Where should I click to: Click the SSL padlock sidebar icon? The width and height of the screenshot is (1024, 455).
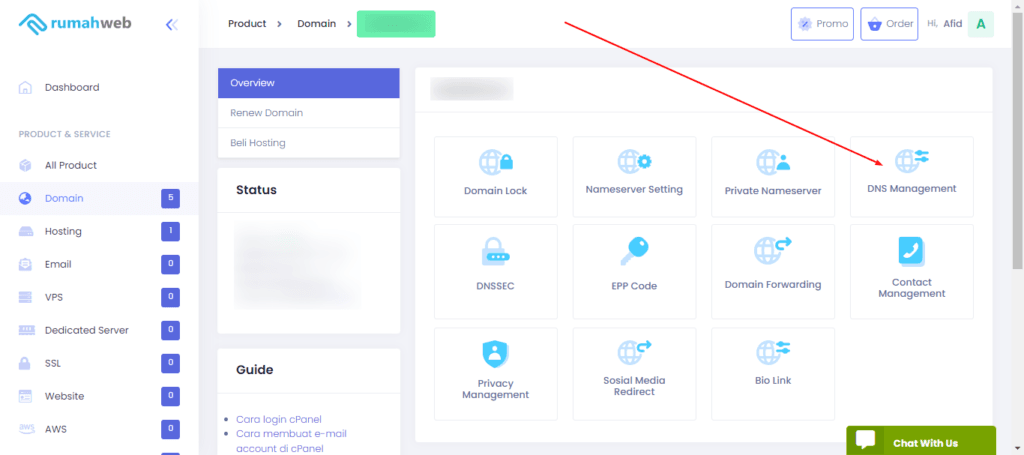pyautogui.click(x=25, y=363)
